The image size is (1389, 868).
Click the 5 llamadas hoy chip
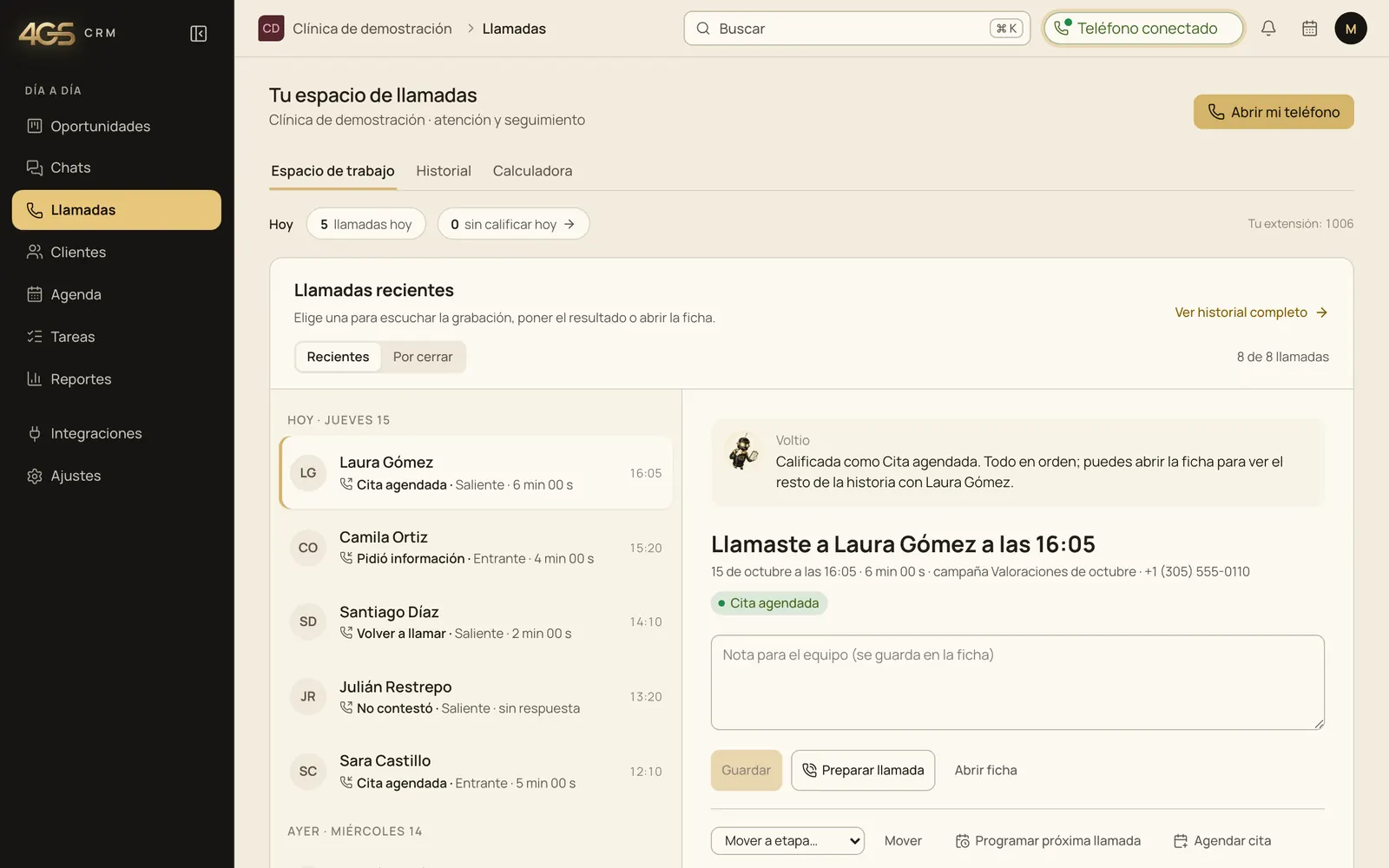365,224
